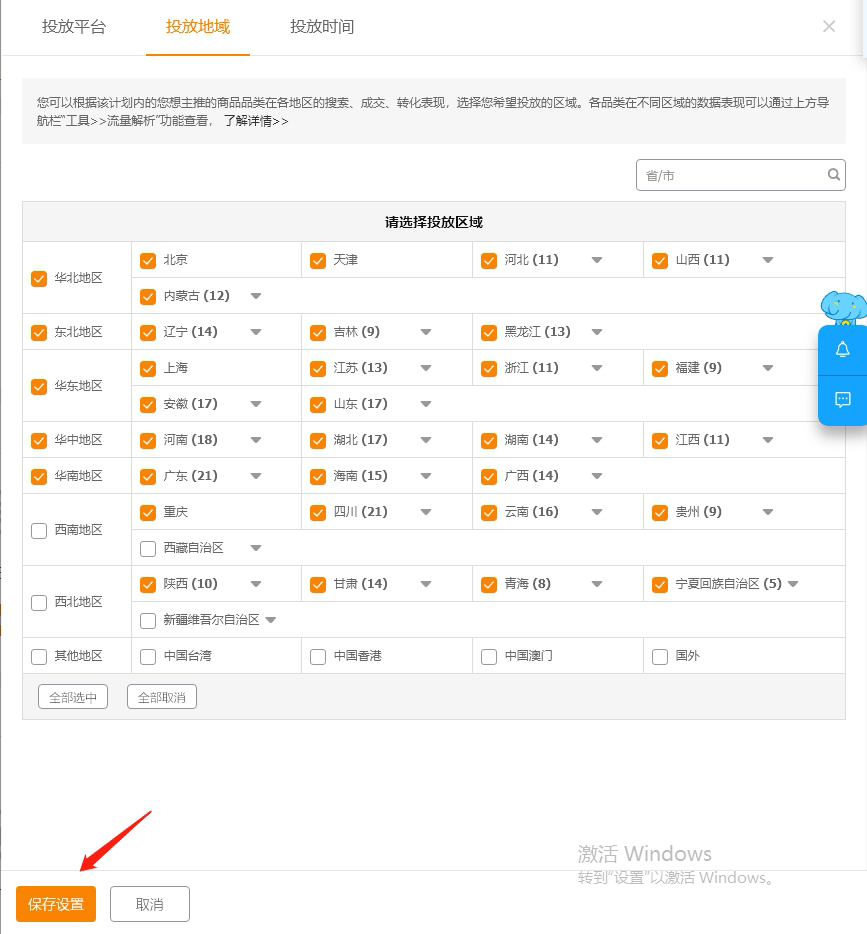This screenshot has height=934, width=867.
Task: Enable the 中国香港 checkbox
Action: coord(318,657)
